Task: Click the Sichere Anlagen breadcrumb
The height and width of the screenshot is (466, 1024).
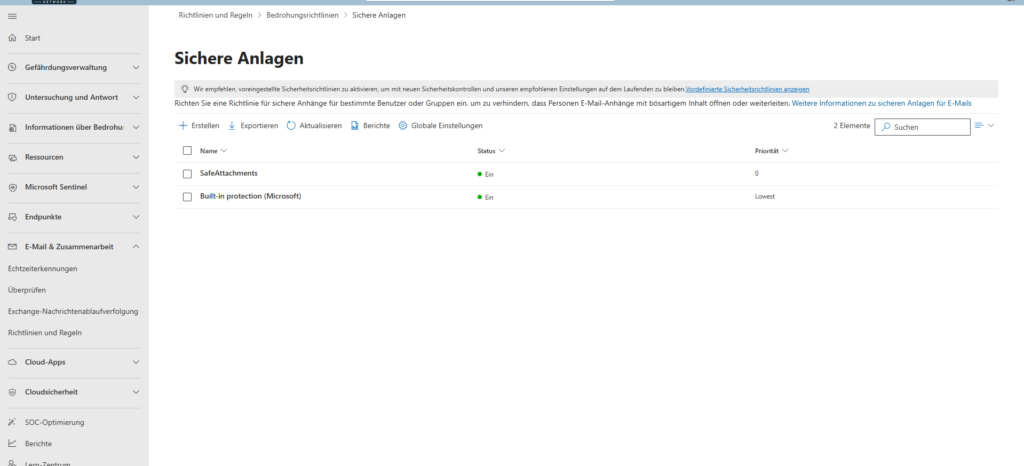Action: pyautogui.click(x=379, y=15)
